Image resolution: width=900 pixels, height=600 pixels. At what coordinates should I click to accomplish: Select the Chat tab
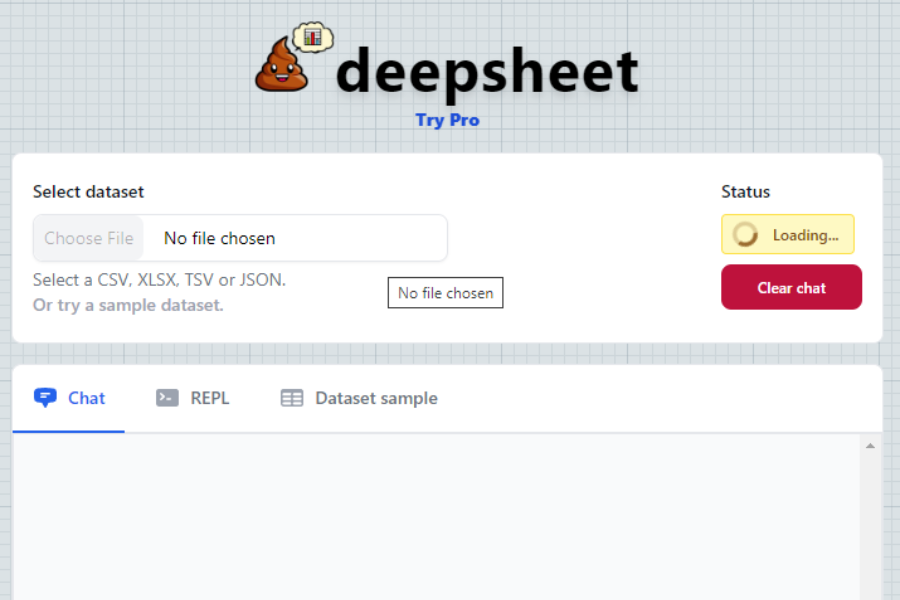pyautogui.click(x=69, y=397)
